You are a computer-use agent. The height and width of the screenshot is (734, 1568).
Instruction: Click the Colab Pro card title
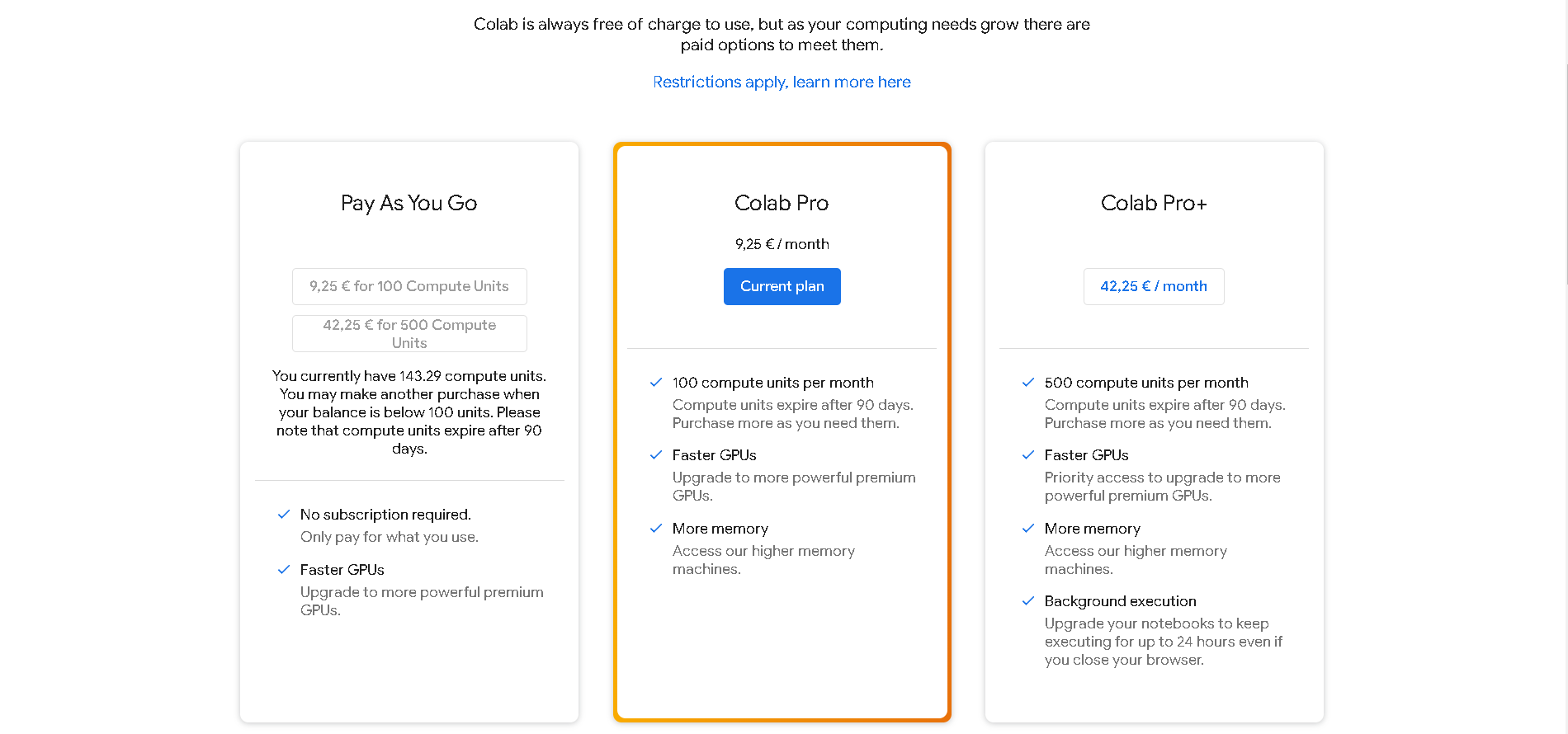782,203
